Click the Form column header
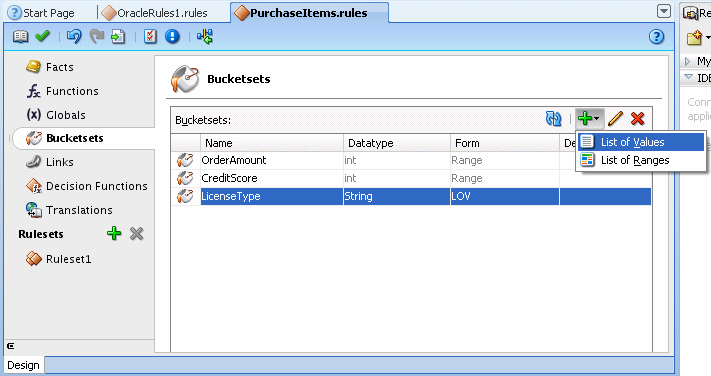 click(505, 143)
